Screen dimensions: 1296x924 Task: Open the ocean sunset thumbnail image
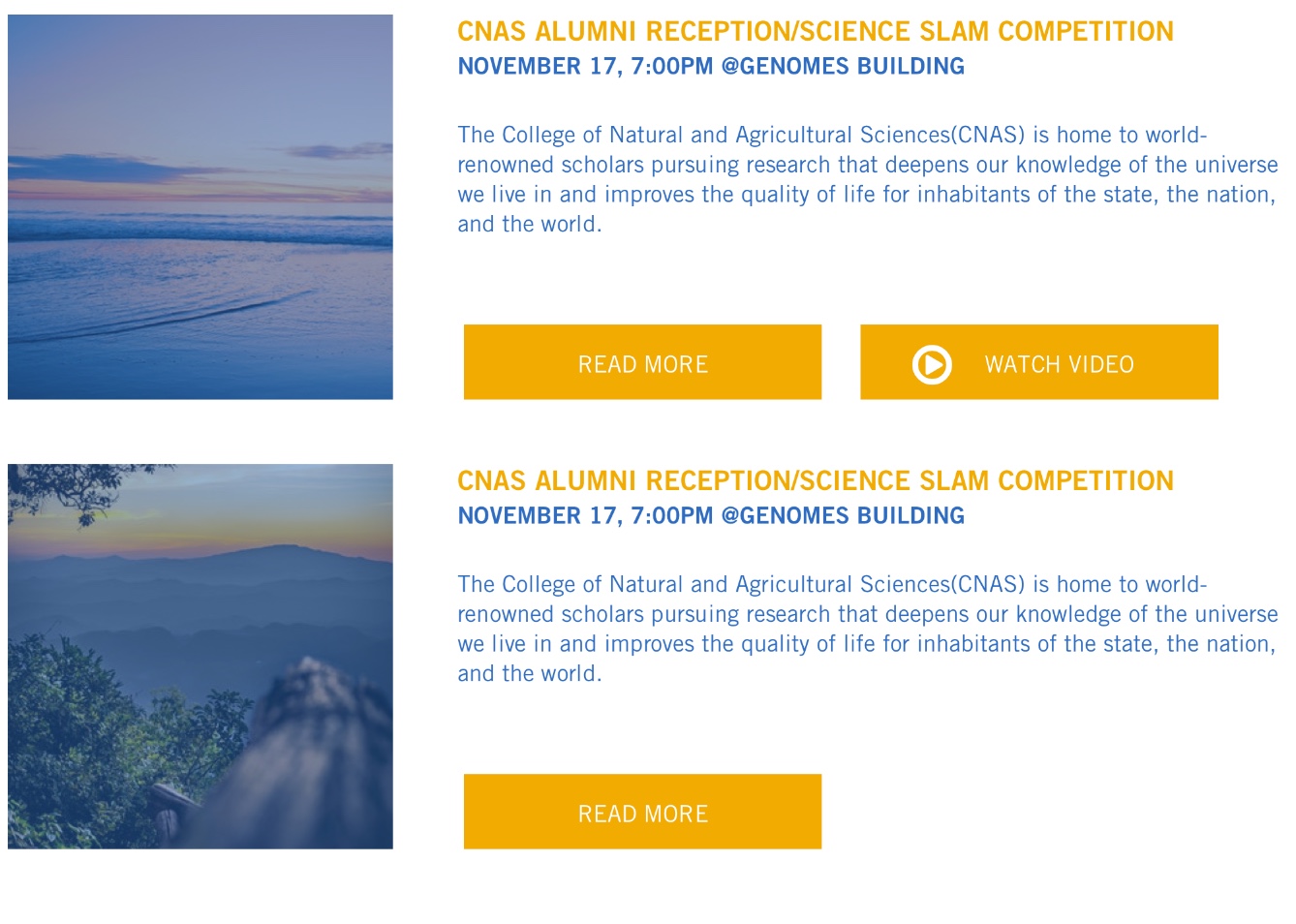(x=201, y=206)
